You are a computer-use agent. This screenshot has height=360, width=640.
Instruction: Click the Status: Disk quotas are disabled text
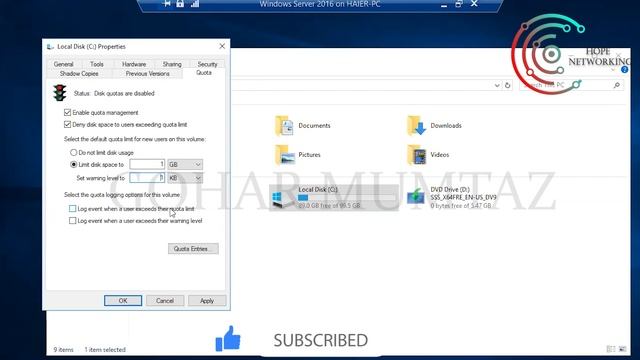tap(114, 93)
